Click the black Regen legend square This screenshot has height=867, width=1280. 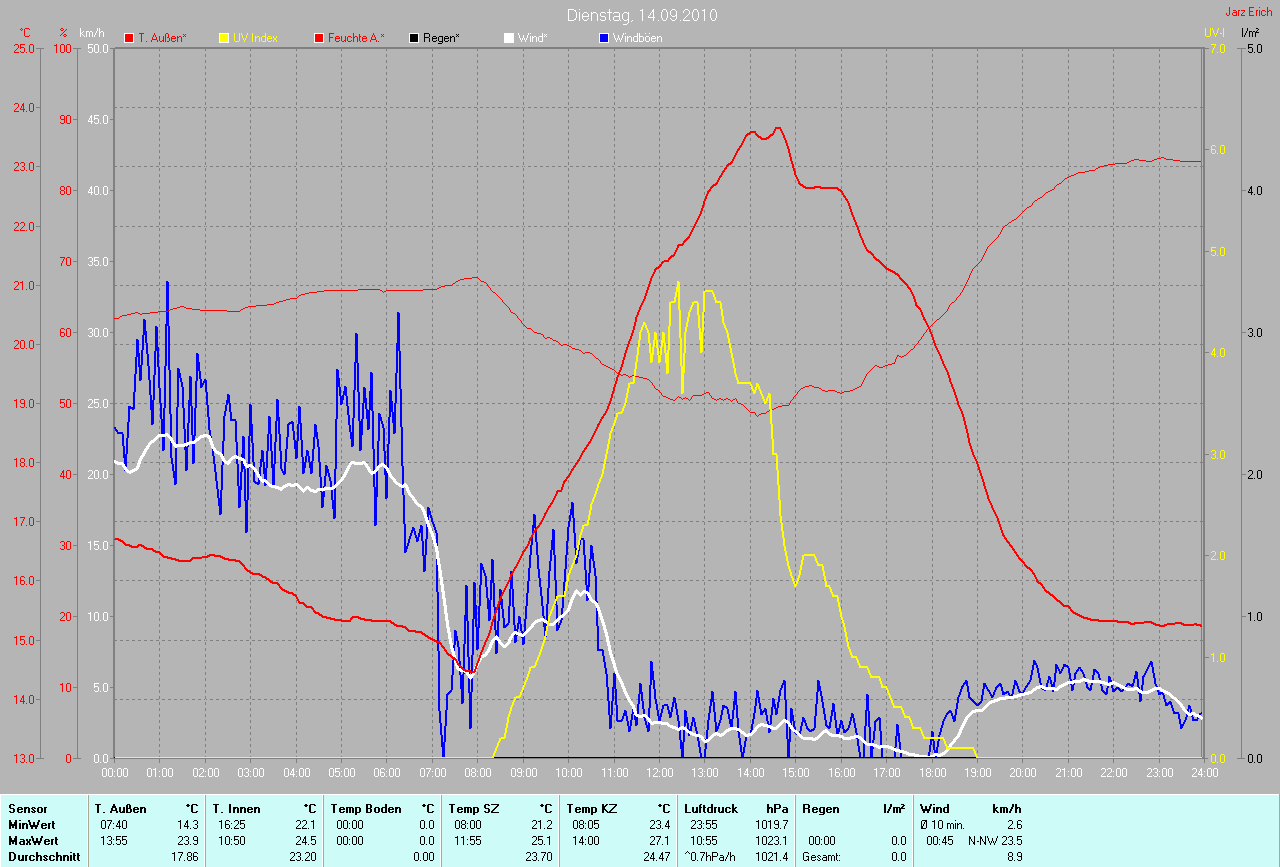pyautogui.click(x=414, y=38)
